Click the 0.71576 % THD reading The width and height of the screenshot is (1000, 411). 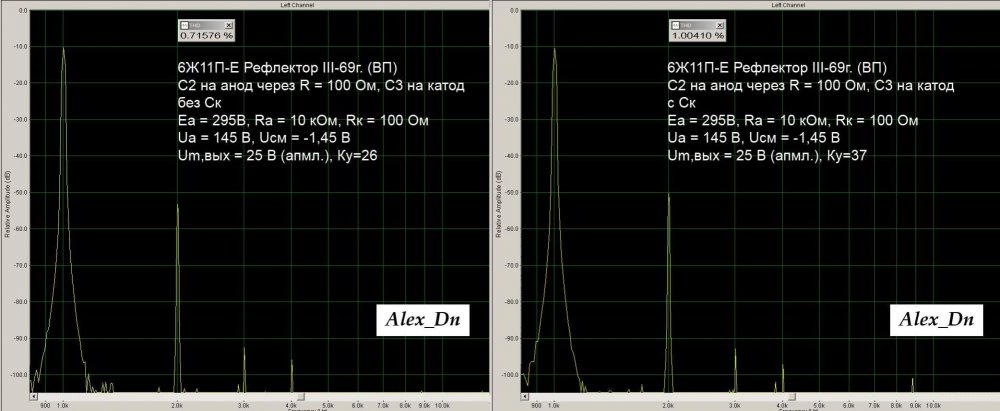pyautogui.click(x=205, y=35)
